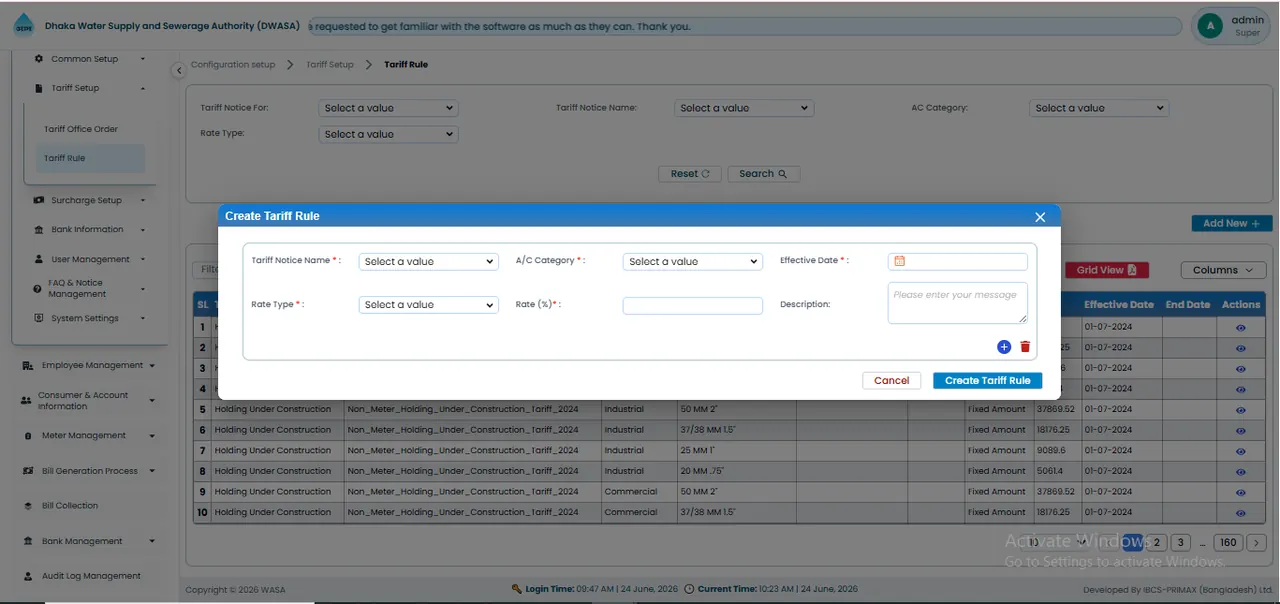Click the Search button
The height and width of the screenshot is (604, 1280).
(x=763, y=174)
